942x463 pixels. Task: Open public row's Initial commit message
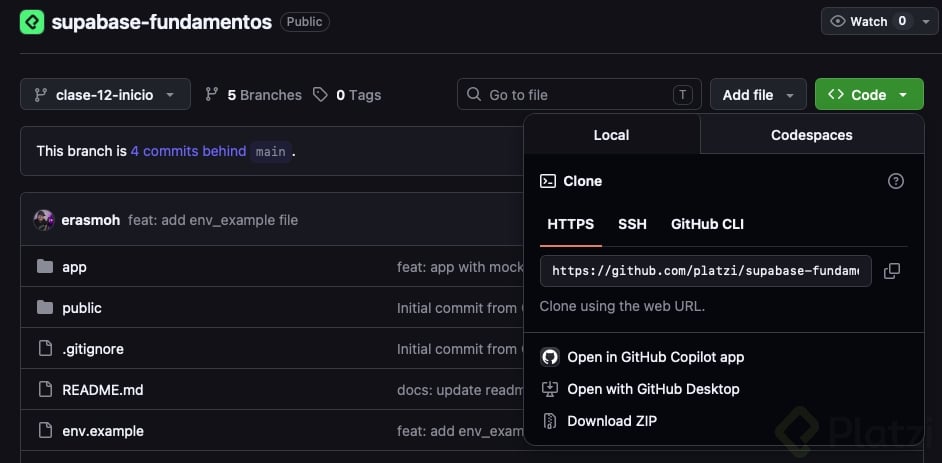460,308
